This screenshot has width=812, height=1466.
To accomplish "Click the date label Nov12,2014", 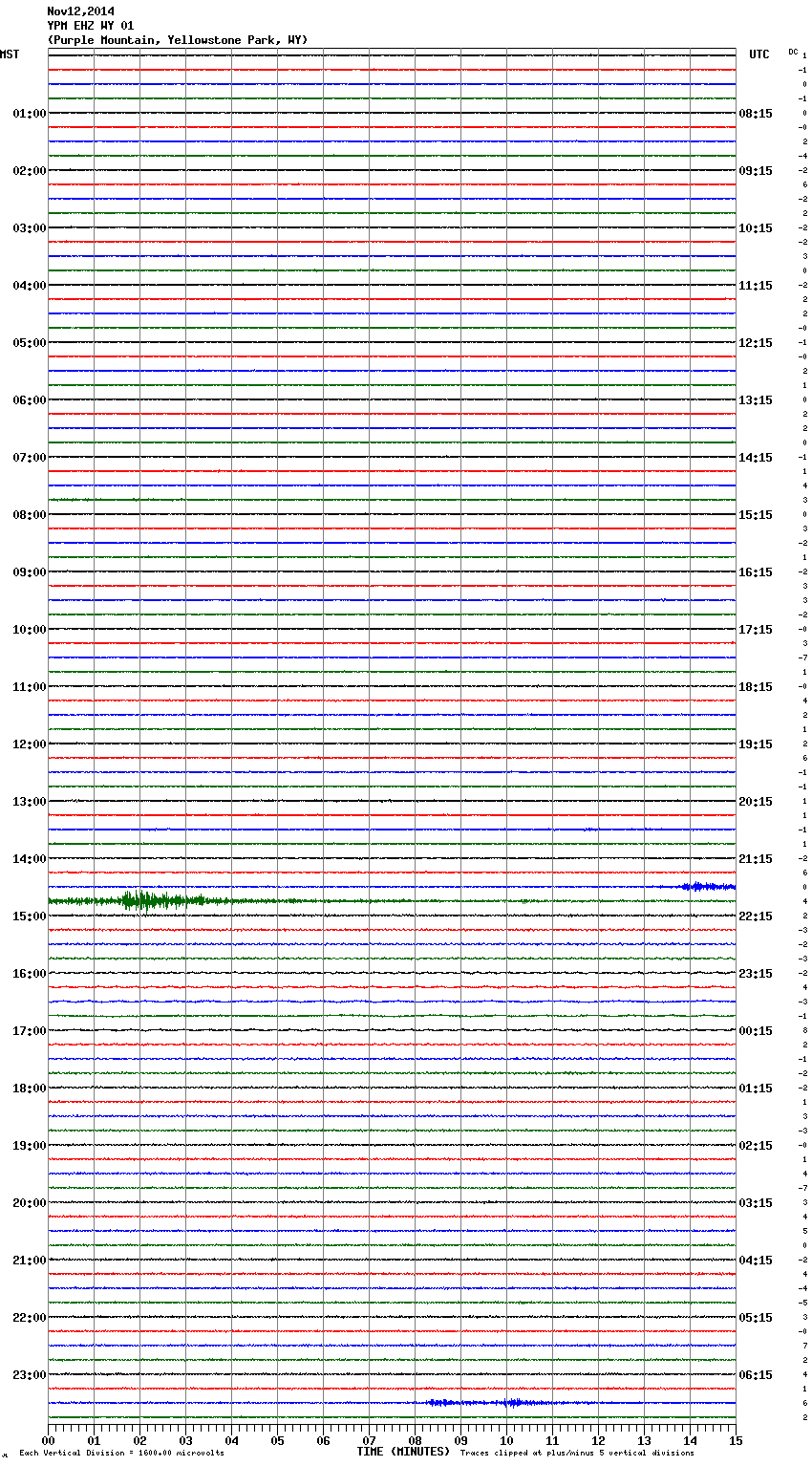I will pos(81,11).
